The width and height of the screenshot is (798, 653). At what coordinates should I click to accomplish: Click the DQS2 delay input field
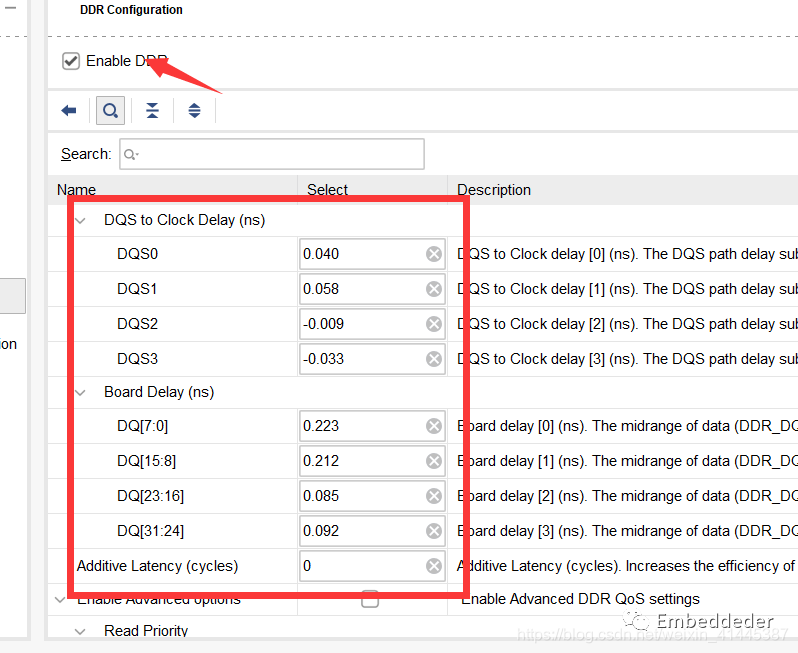pyautogui.click(x=360, y=324)
